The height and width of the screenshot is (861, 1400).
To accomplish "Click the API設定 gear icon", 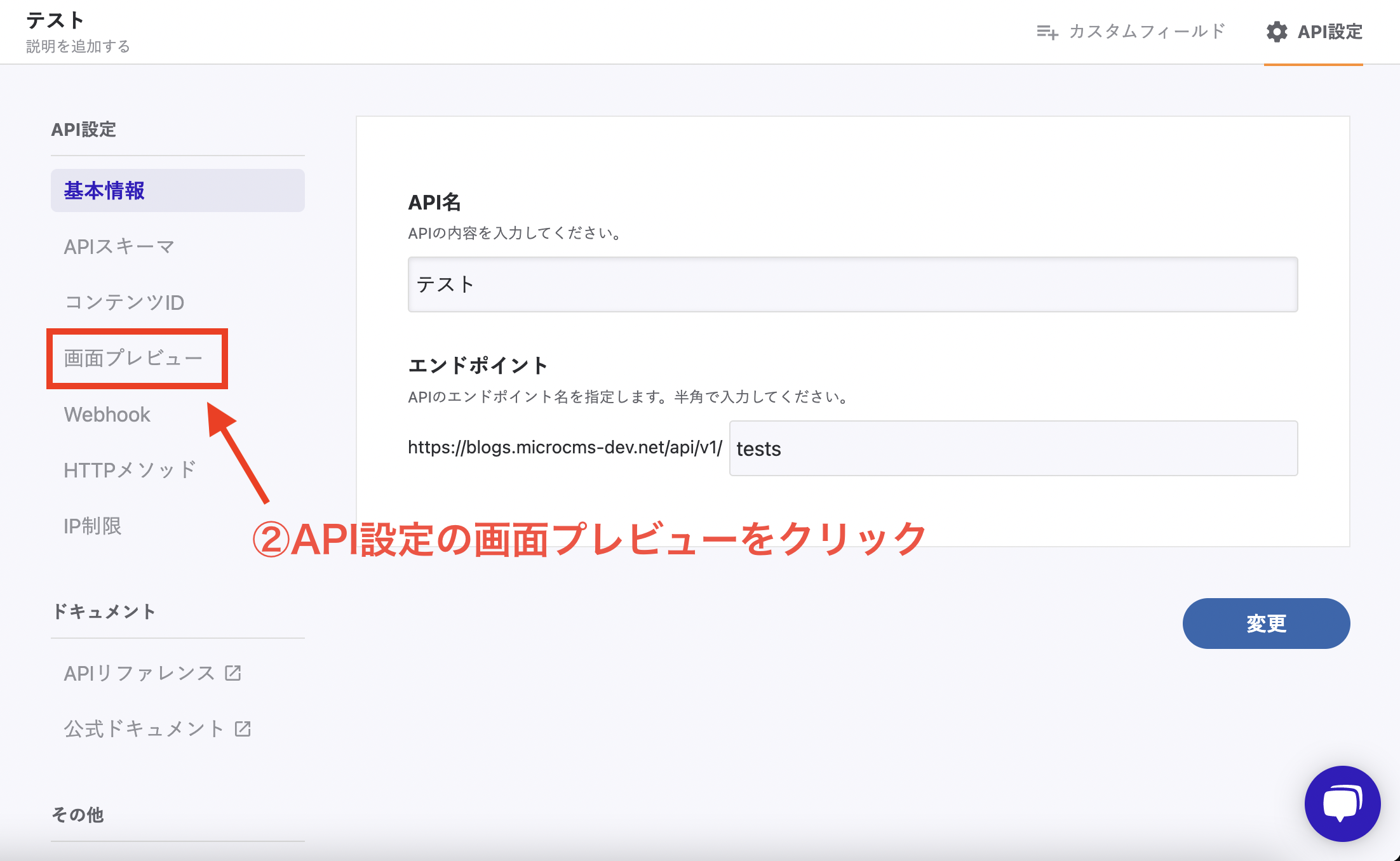I will coord(1277,32).
